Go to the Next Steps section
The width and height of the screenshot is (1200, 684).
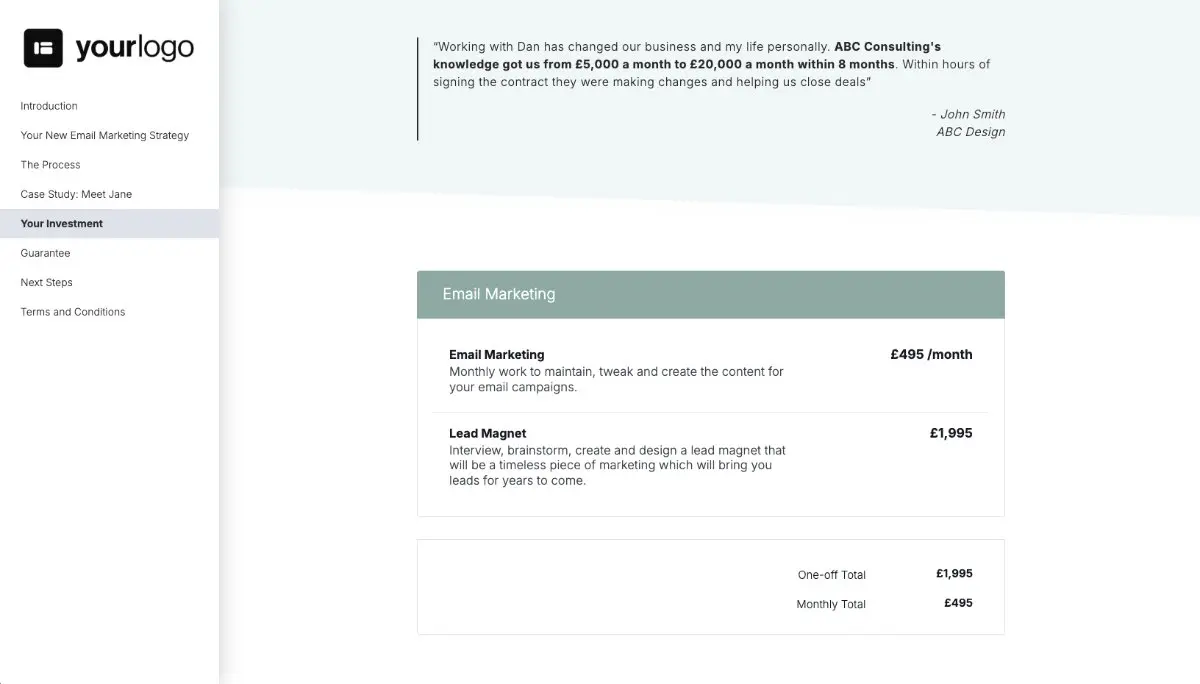pyautogui.click(x=46, y=282)
